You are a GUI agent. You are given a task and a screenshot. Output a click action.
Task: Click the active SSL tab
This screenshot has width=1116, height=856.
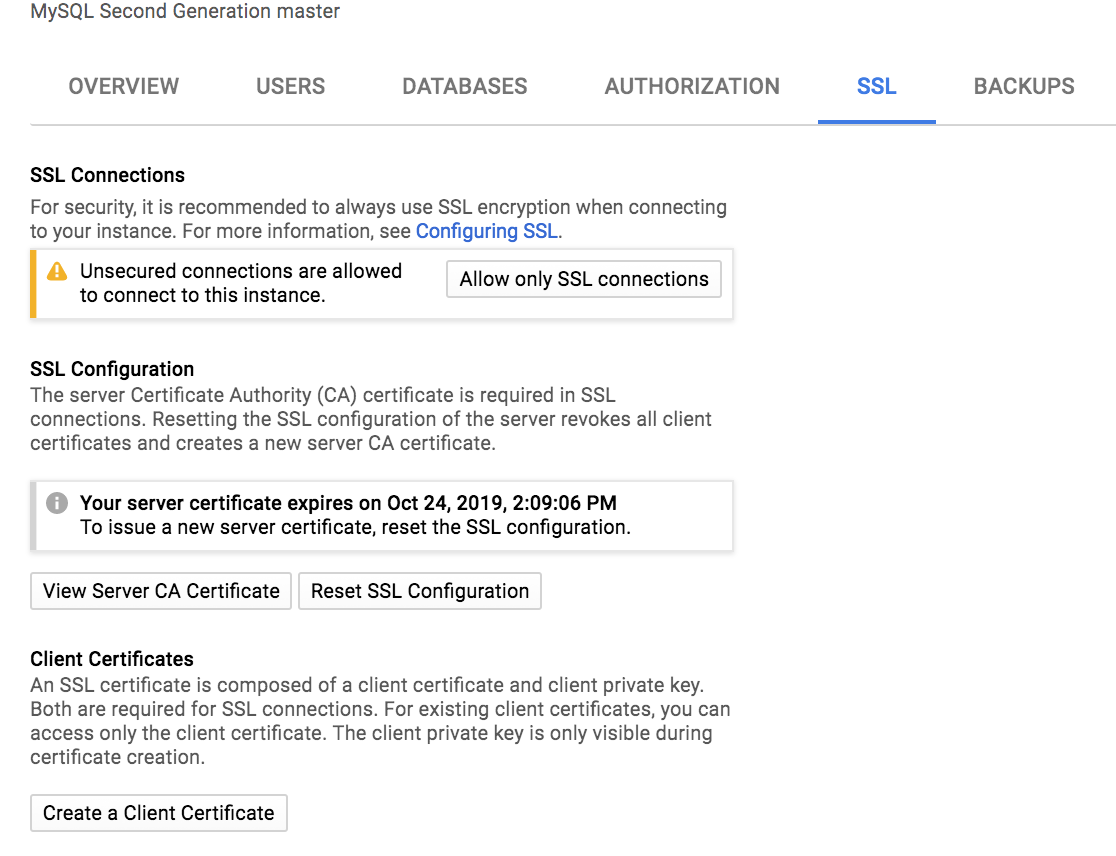[876, 86]
